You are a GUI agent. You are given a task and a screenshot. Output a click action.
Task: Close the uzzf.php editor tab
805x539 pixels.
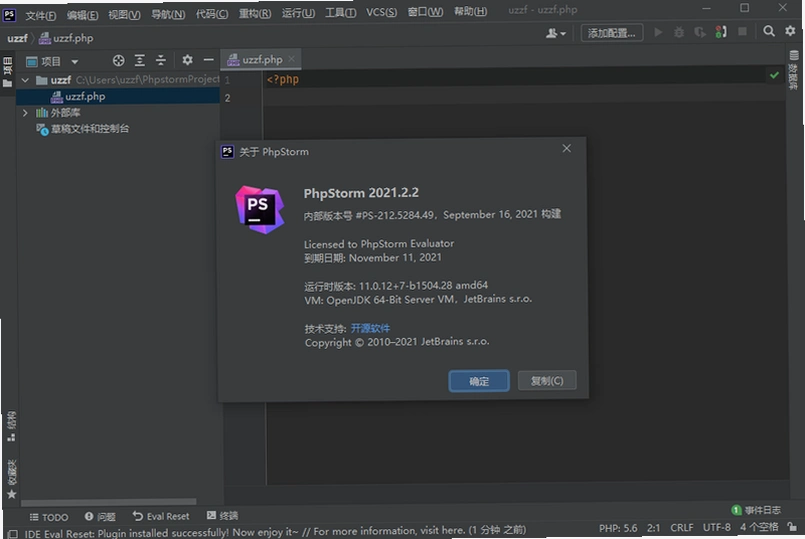tap(292, 59)
